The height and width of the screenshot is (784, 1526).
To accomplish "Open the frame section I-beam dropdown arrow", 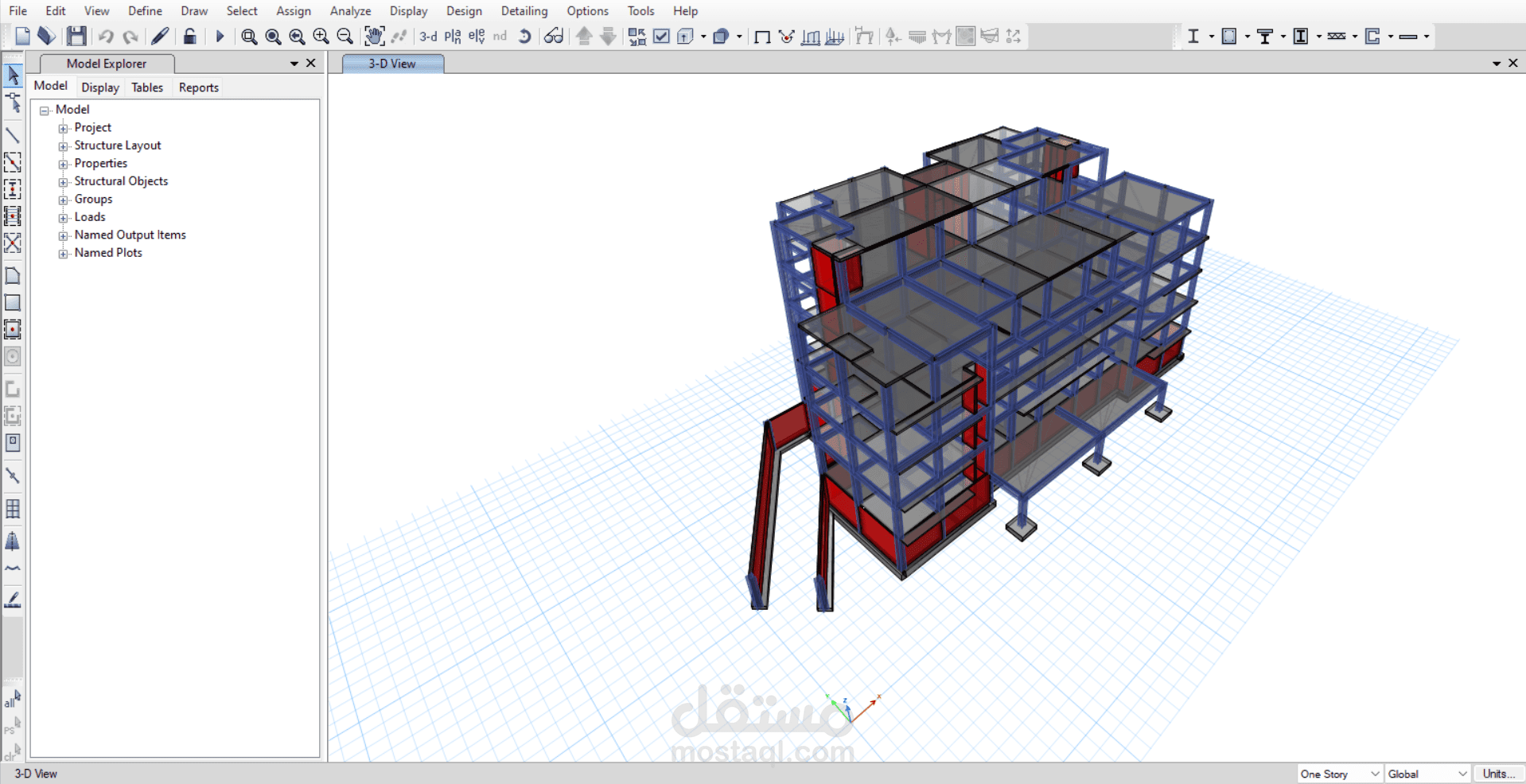I will point(1211,37).
